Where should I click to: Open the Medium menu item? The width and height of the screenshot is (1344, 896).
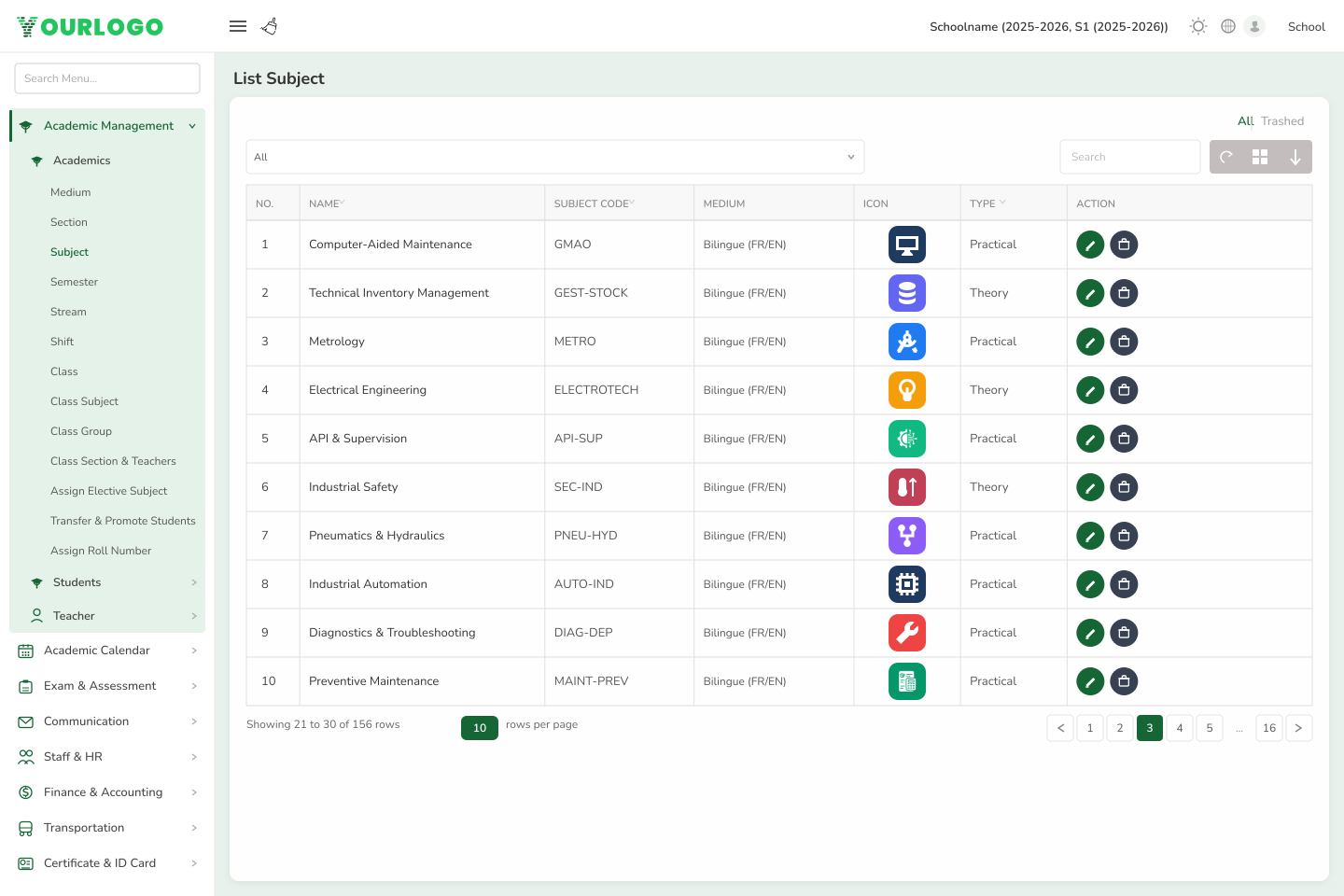tap(71, 192)
